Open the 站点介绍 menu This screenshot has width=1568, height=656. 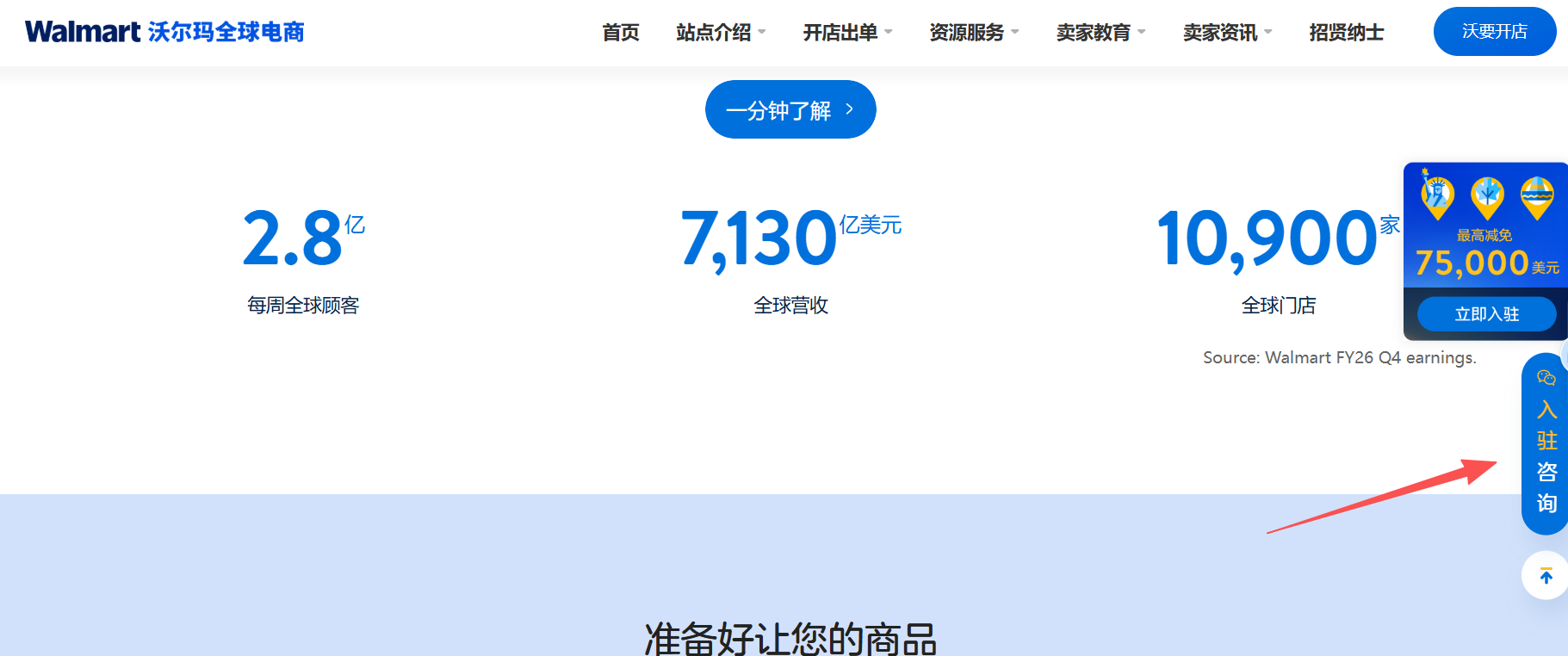tap(714, 32)
